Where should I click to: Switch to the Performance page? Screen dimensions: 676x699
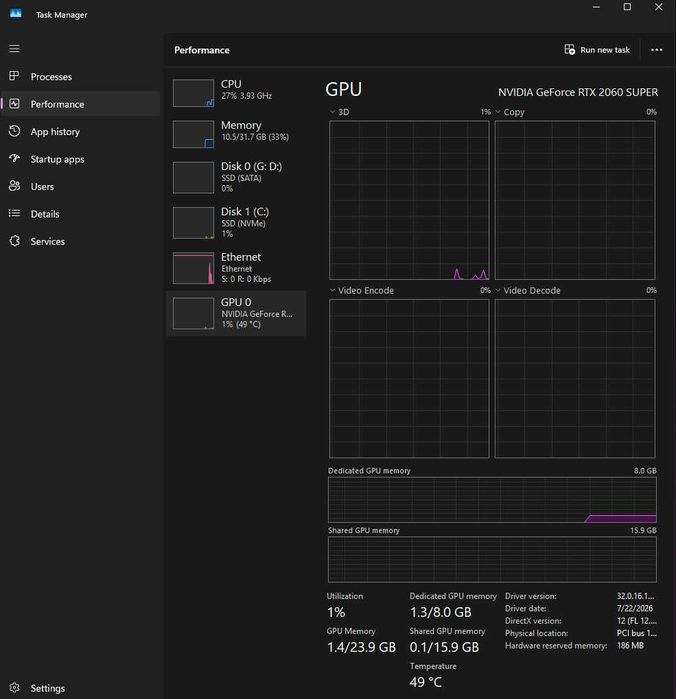click(80, 104)
